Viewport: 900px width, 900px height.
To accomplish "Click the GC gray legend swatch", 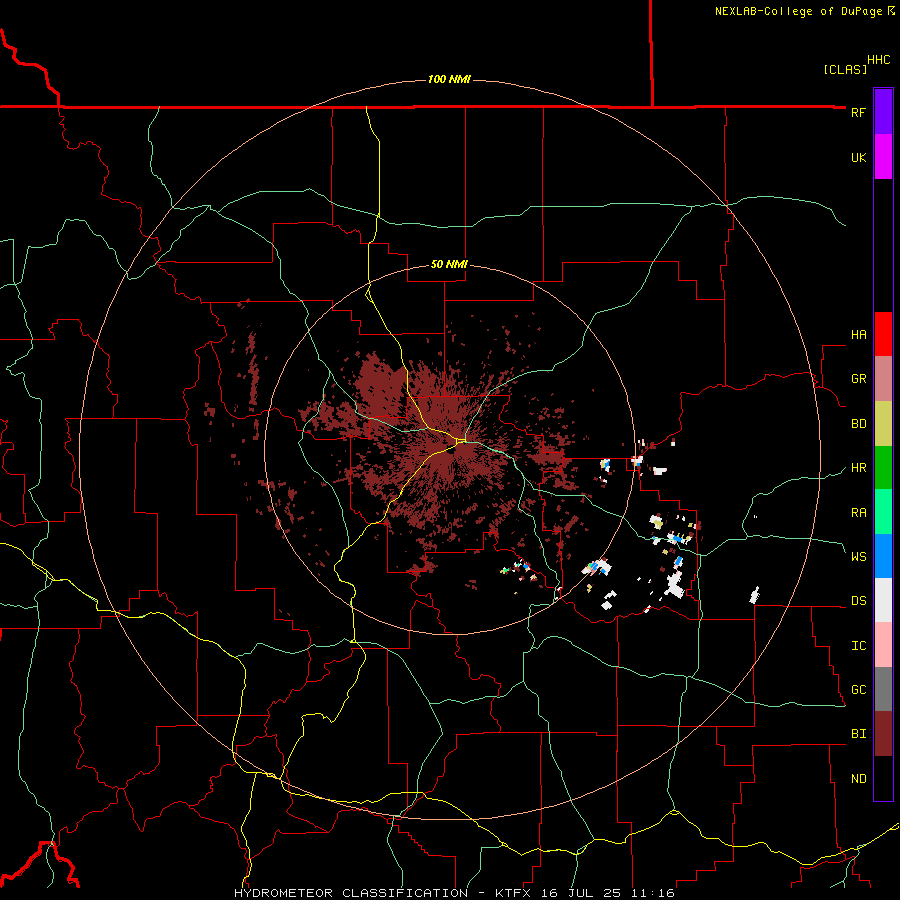I will pos(883,689).
